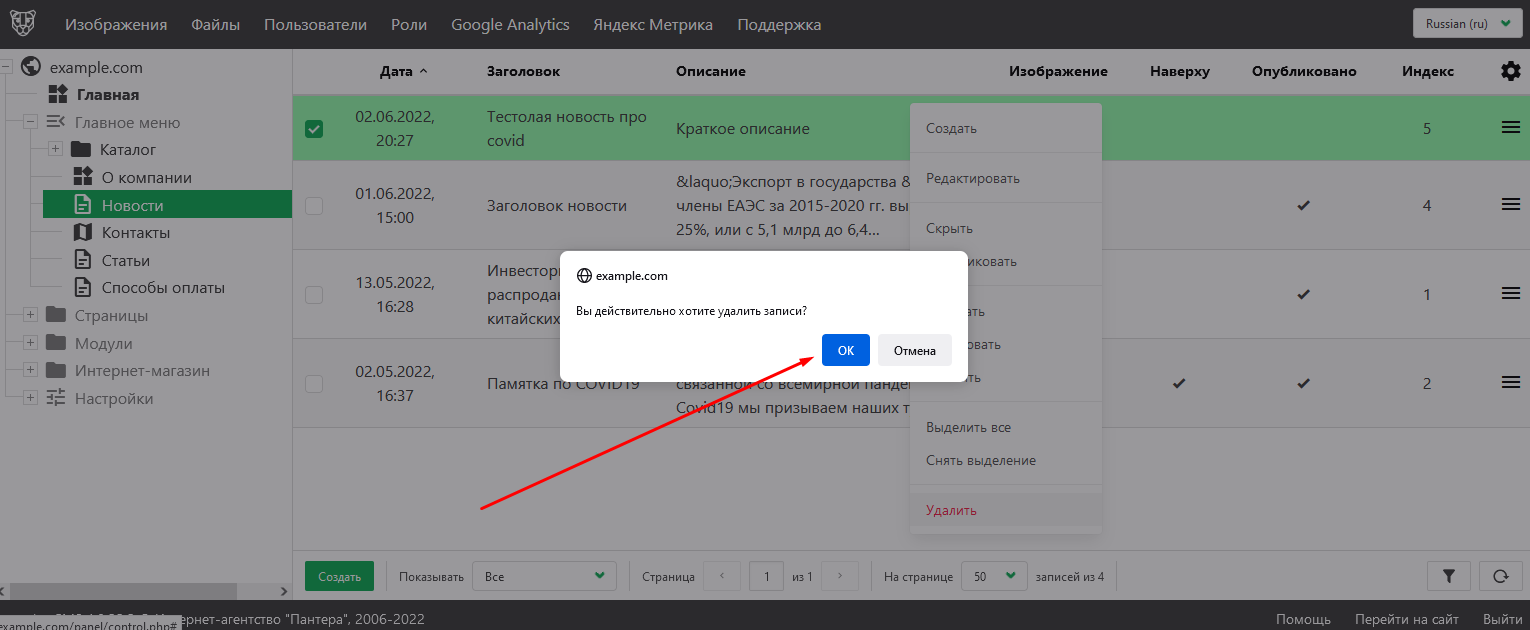Click the page number input field
Screen dimensions: 1530x630
click(x=766, y=576)
